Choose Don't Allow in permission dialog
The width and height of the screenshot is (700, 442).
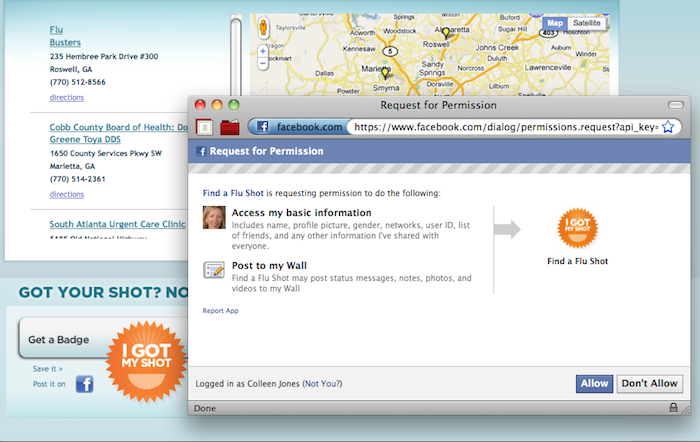pyautogui.click(x=650, y=384)
